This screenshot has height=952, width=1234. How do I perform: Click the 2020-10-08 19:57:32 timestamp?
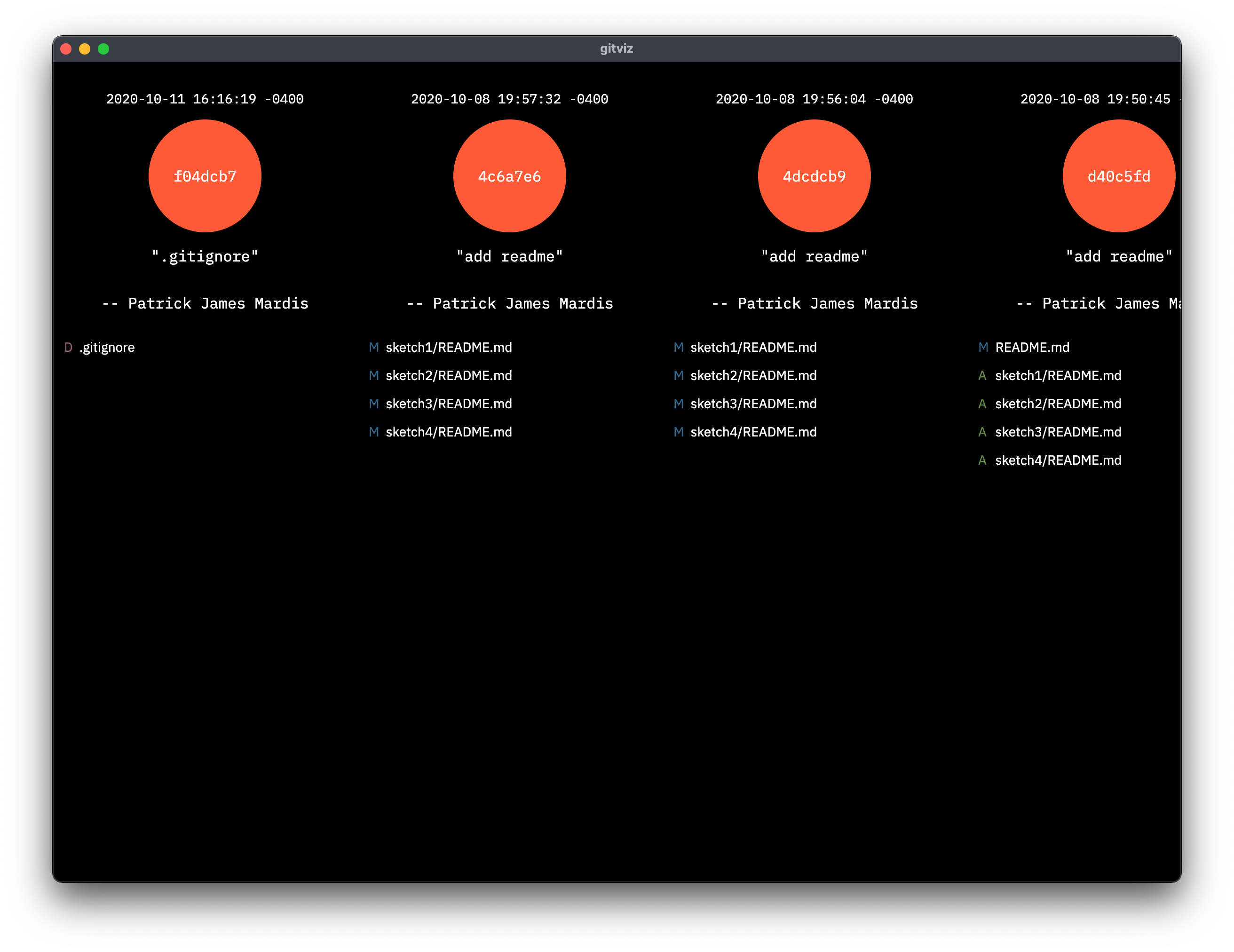click(509, 99)
